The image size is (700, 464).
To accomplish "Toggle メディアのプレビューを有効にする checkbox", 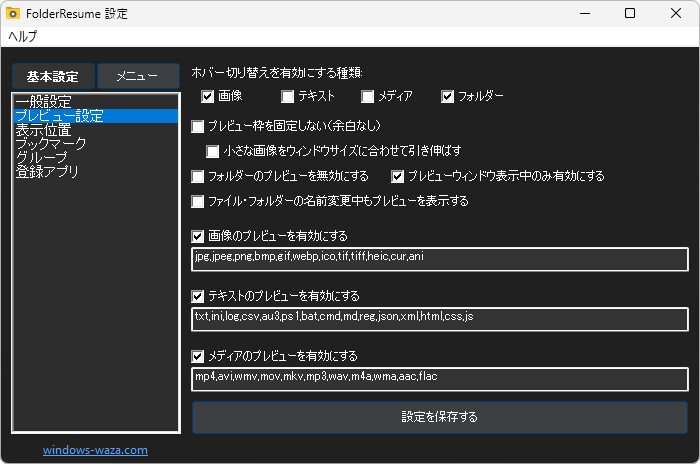I will (x=197, y=356).
